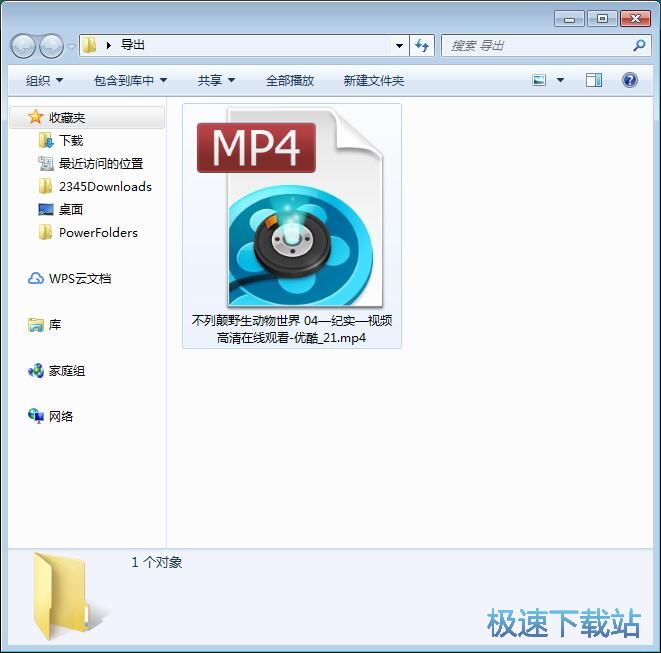The height and width of the screenshot is (653, 661).
Task: Open the view options dropdown arrow
Action: click(560, 80)
